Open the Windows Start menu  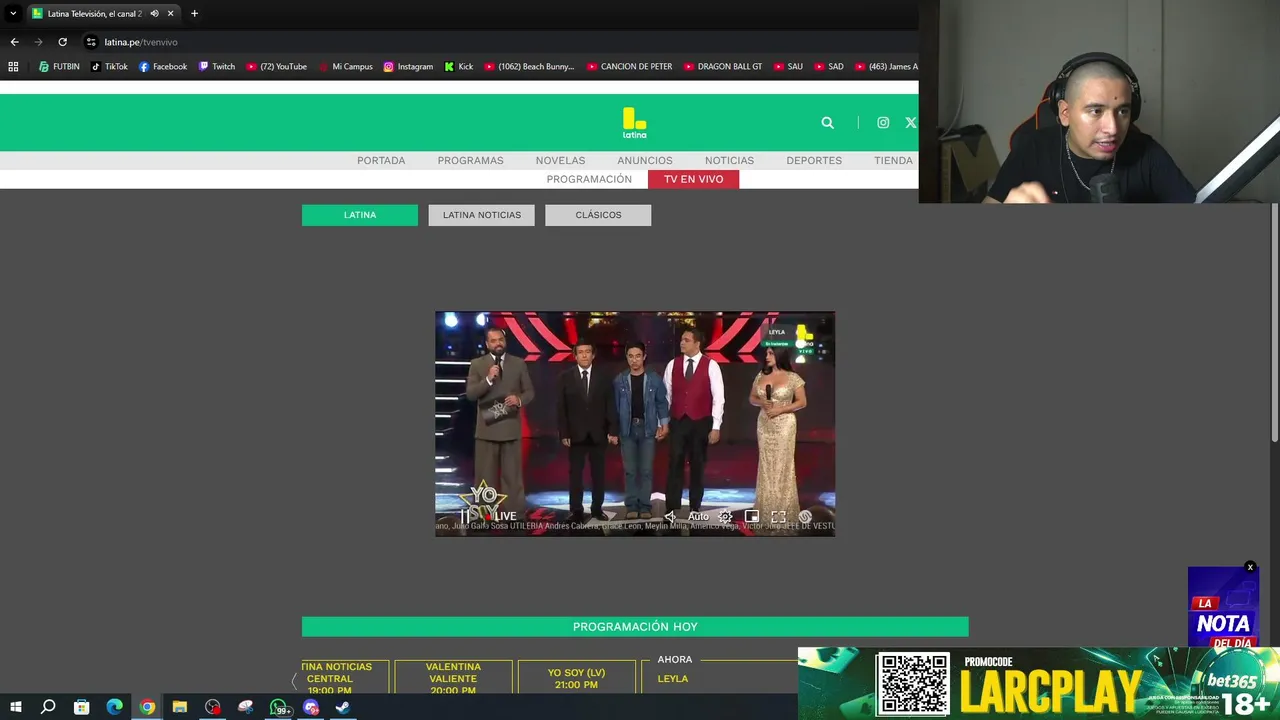15,707
